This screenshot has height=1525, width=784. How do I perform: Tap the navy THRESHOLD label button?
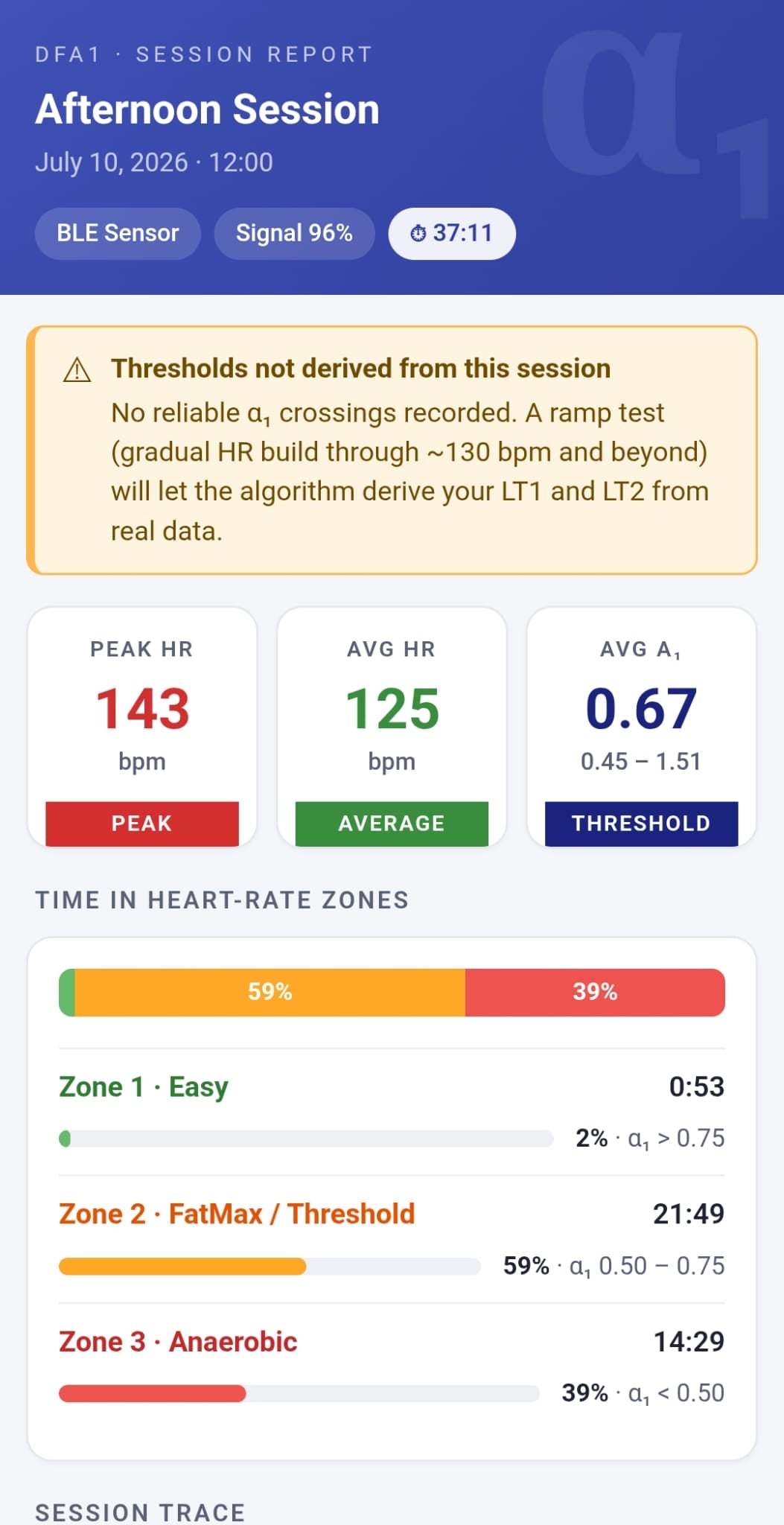[x=641, y=824]
